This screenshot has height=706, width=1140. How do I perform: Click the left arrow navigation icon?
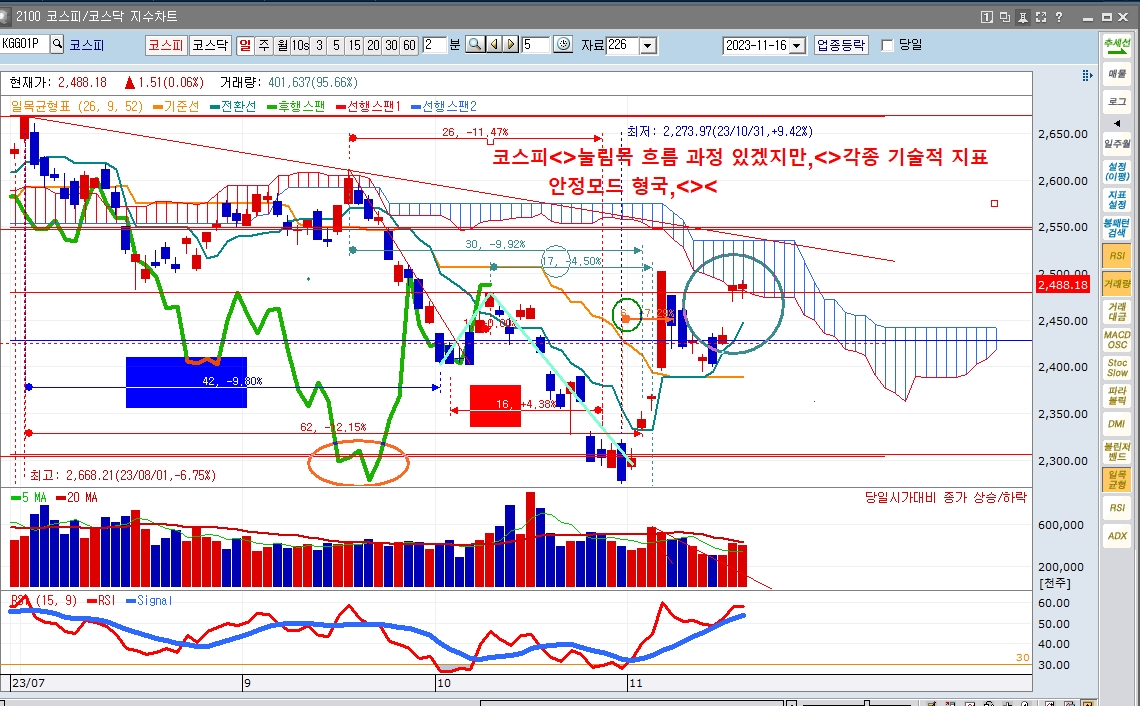[494, 45]
